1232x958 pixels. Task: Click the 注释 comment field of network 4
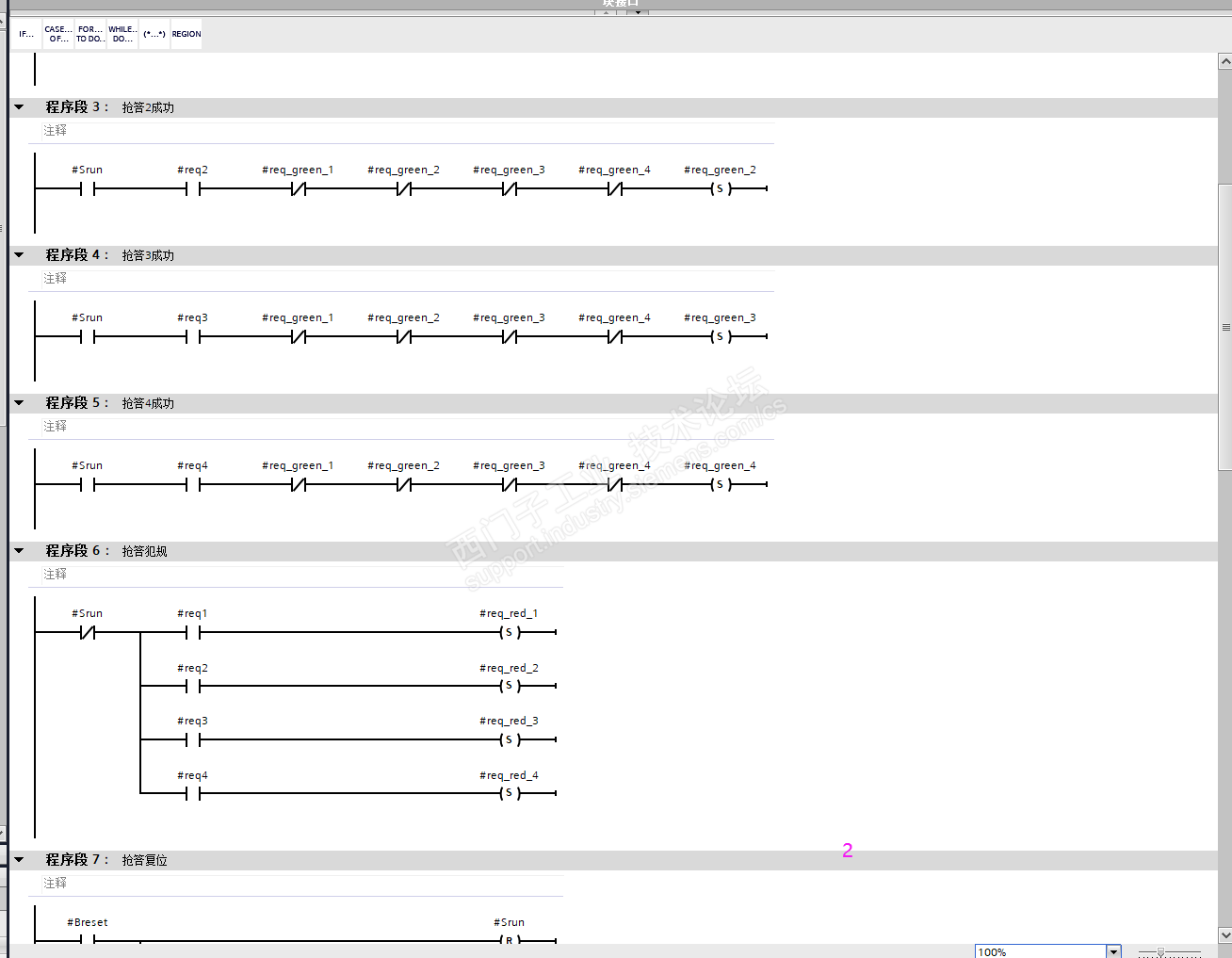tap(401, 279)
